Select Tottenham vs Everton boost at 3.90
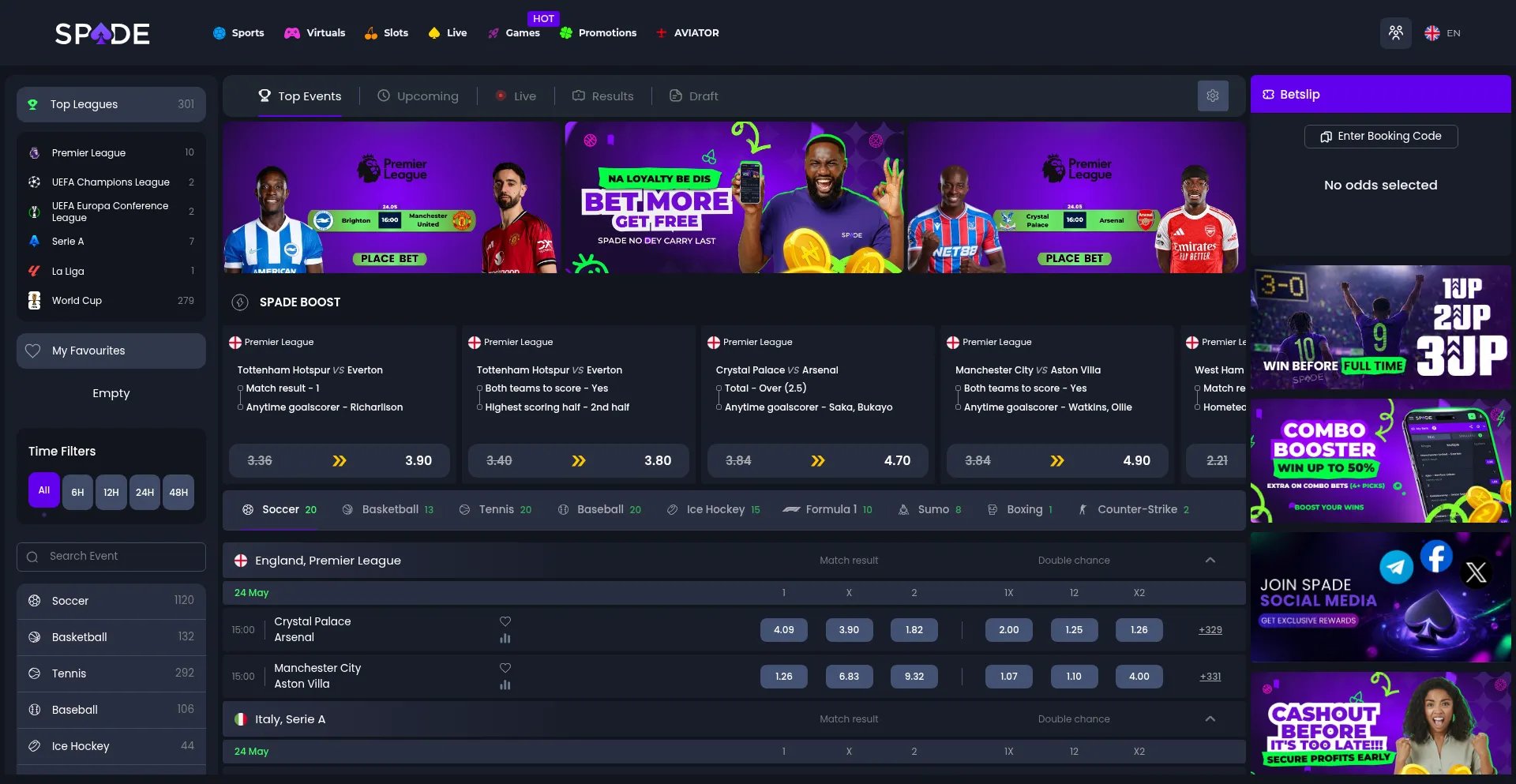The image size is (1516, 784). tap(340, 461)
